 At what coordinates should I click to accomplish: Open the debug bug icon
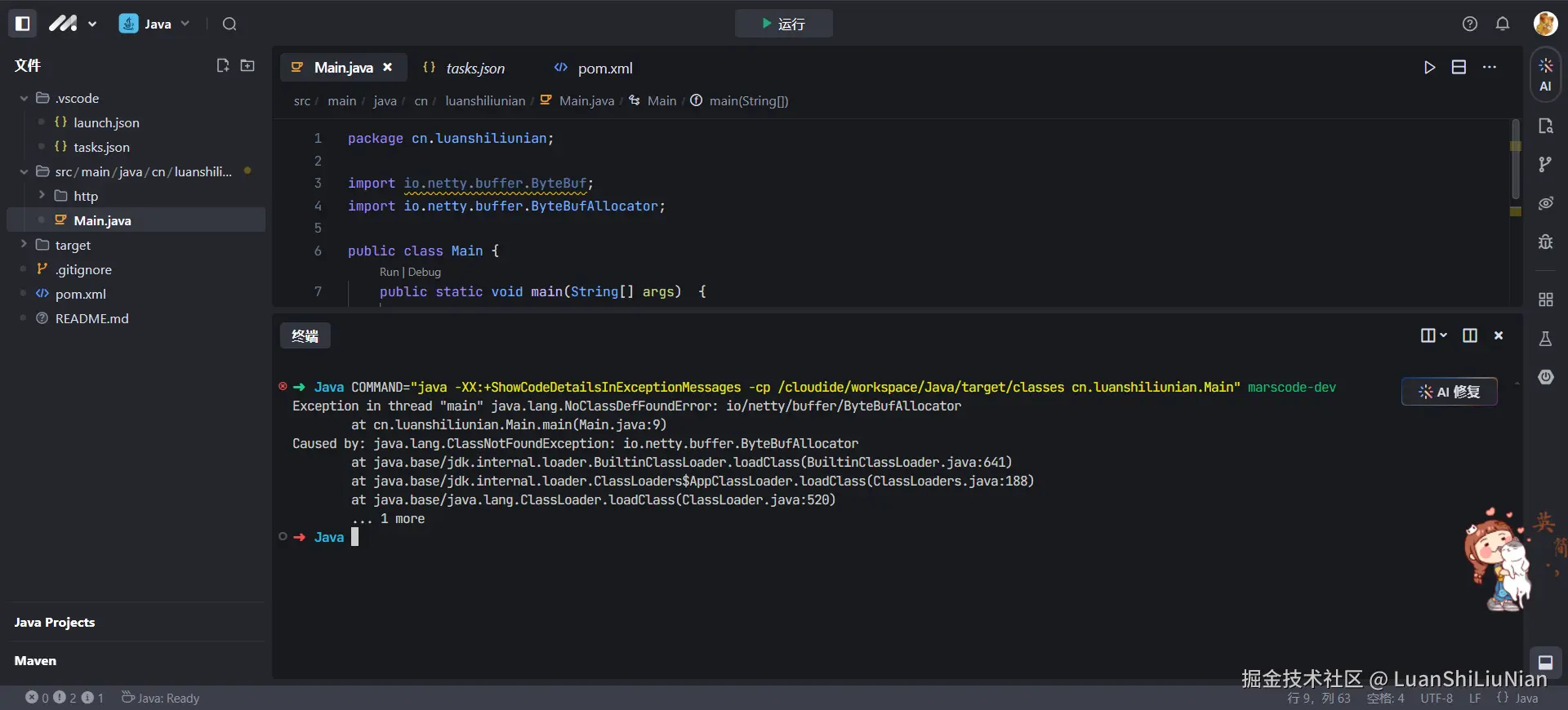(x=1545, y=242)
